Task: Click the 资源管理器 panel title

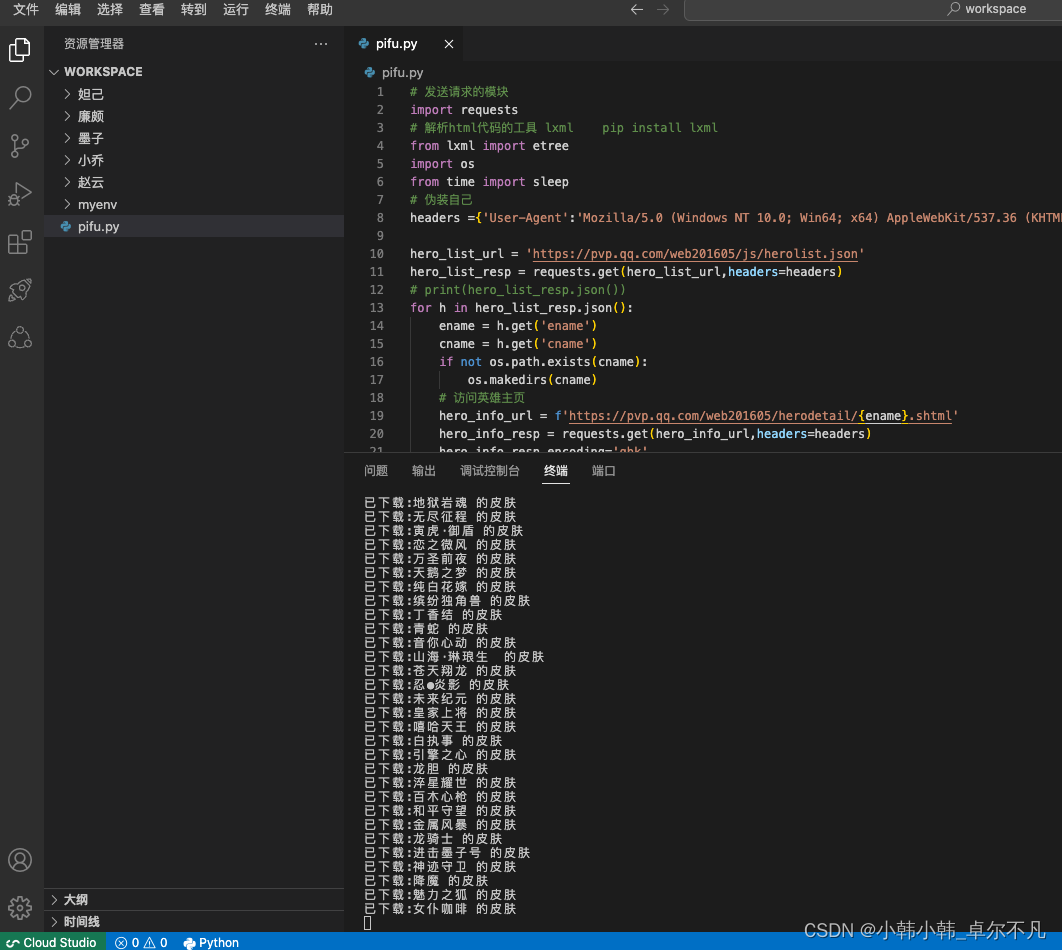Action: (x=94, y=44)
